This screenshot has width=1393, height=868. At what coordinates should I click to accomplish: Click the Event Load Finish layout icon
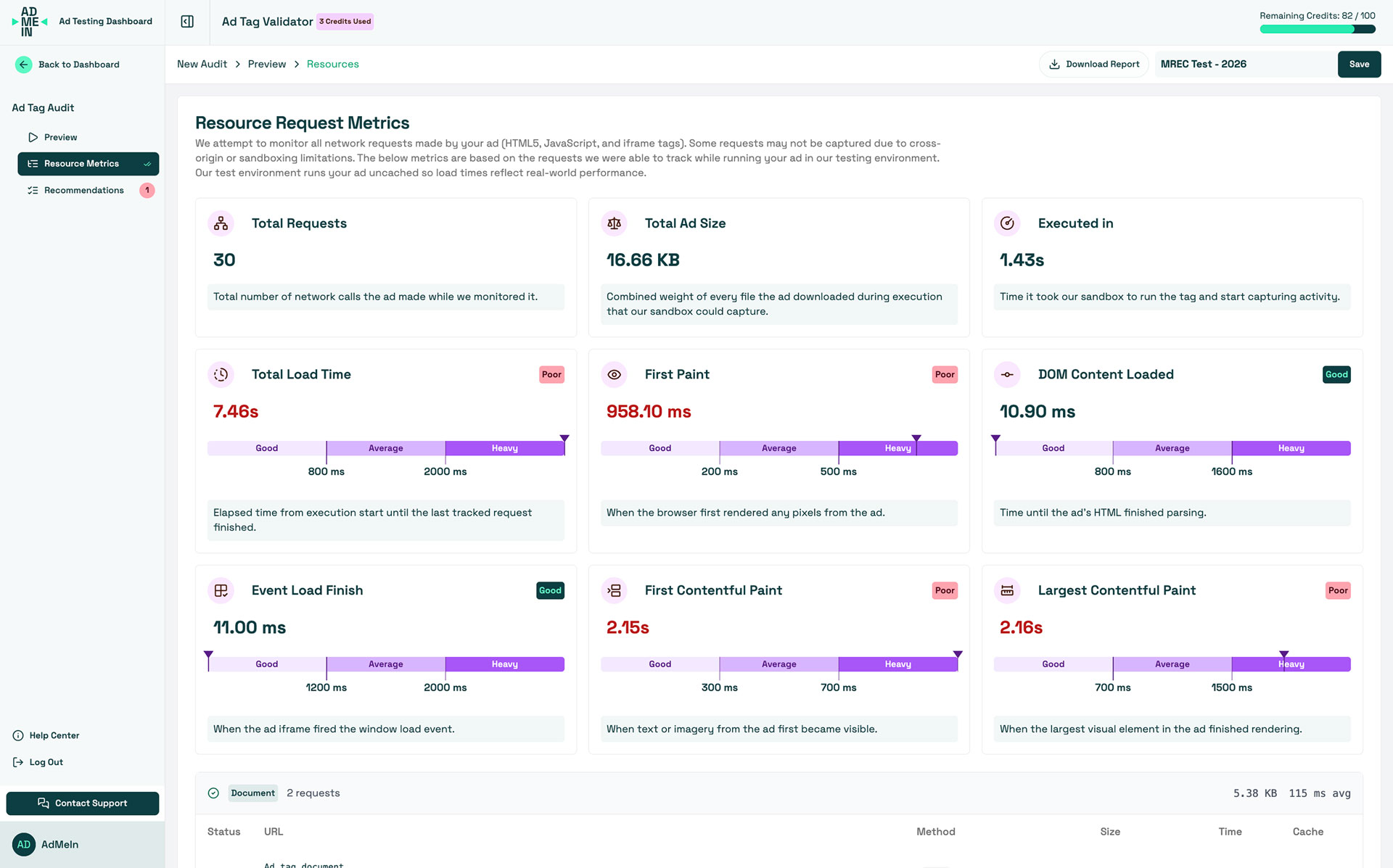[221, 591]
